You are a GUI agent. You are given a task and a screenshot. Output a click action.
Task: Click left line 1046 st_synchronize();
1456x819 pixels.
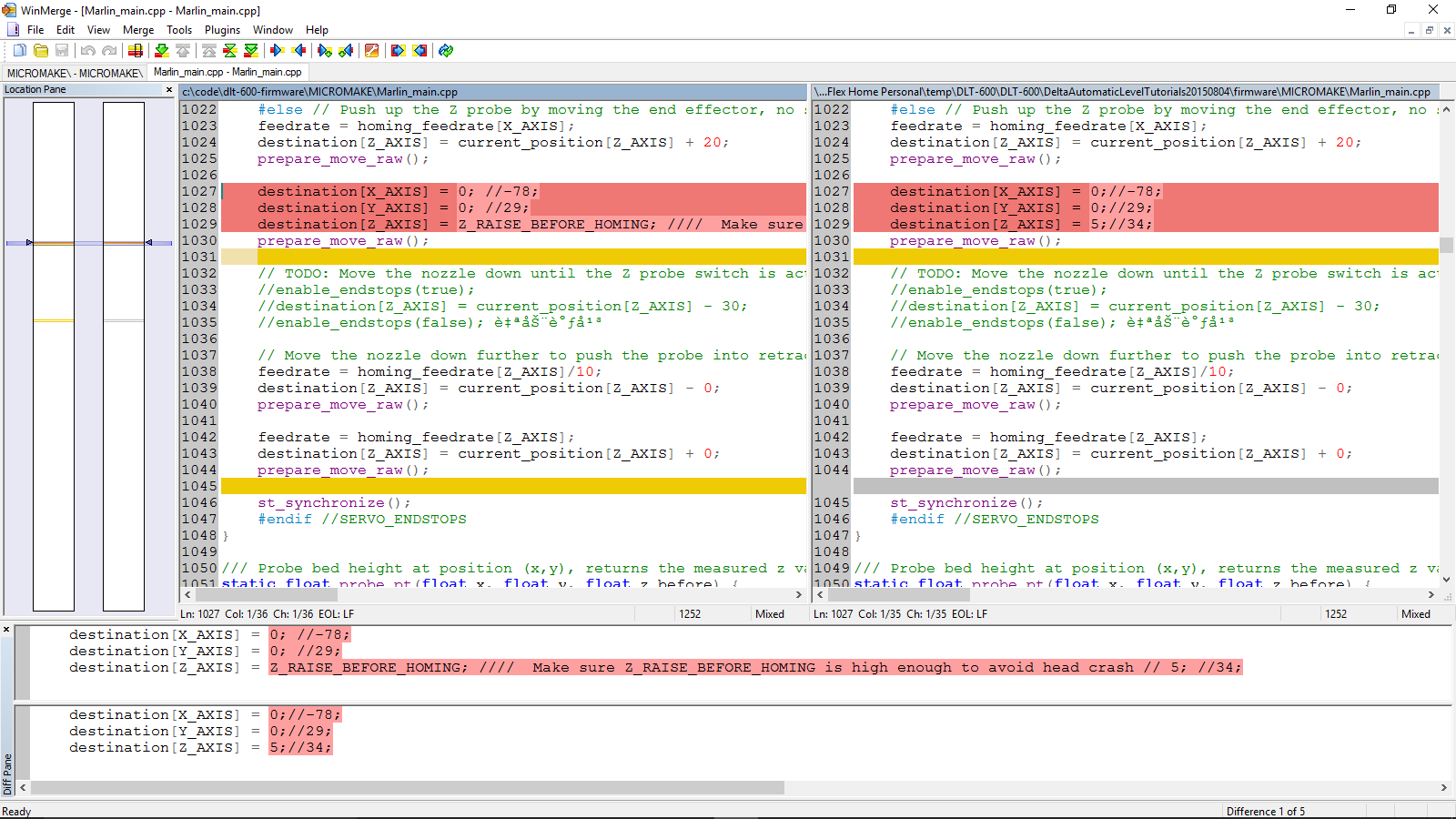click(334, 503)
